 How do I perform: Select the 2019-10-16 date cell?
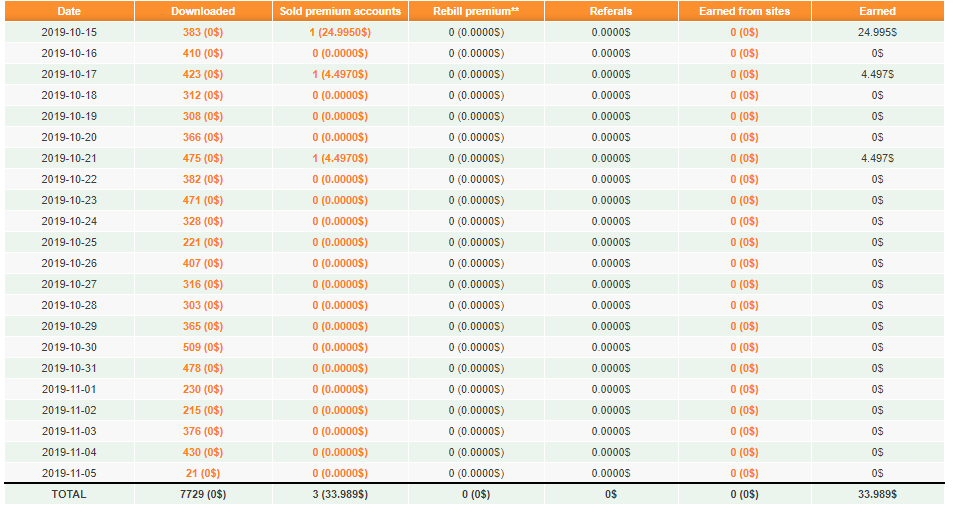coord(69,54)
